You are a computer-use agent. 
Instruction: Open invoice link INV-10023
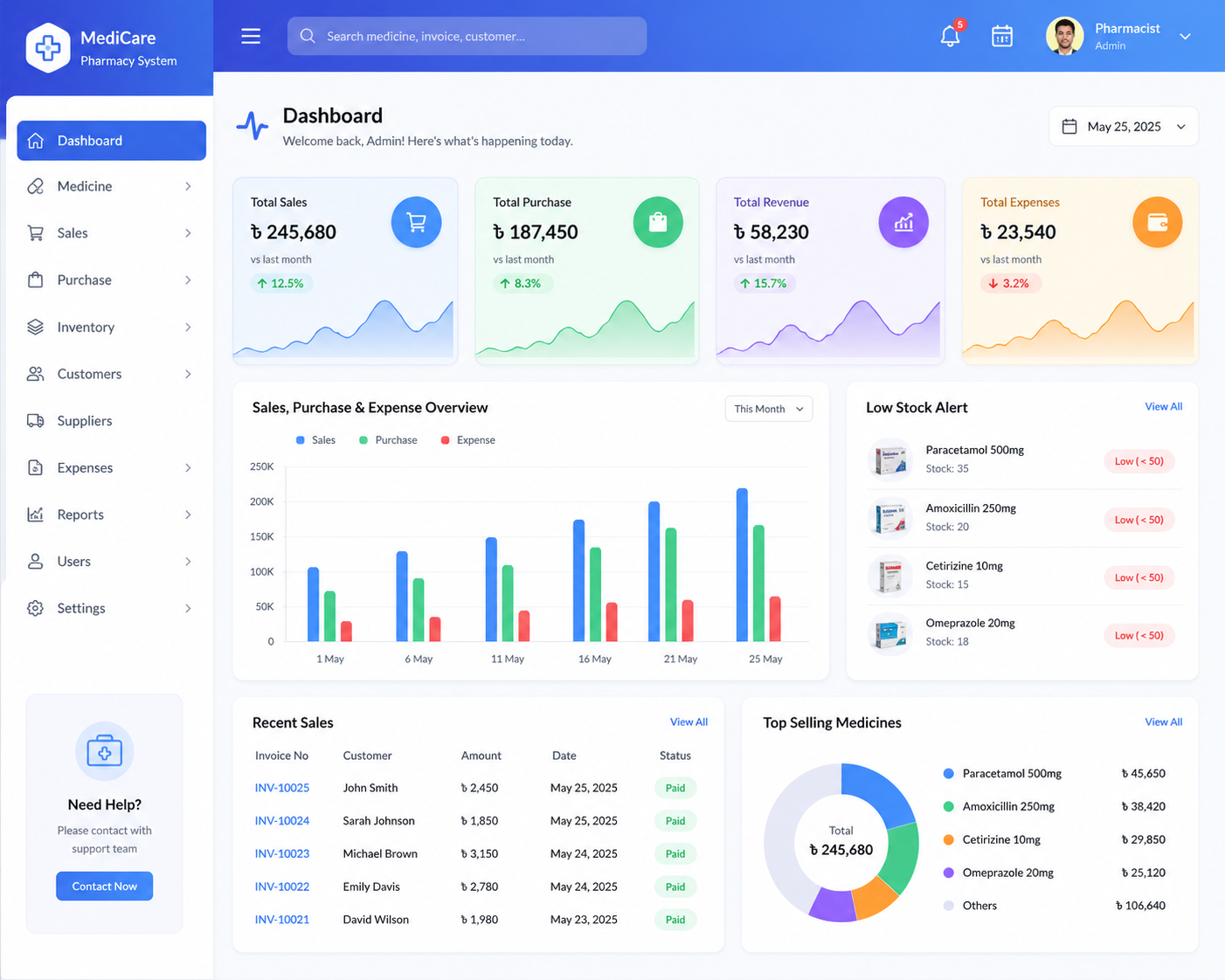coord(282,853)
